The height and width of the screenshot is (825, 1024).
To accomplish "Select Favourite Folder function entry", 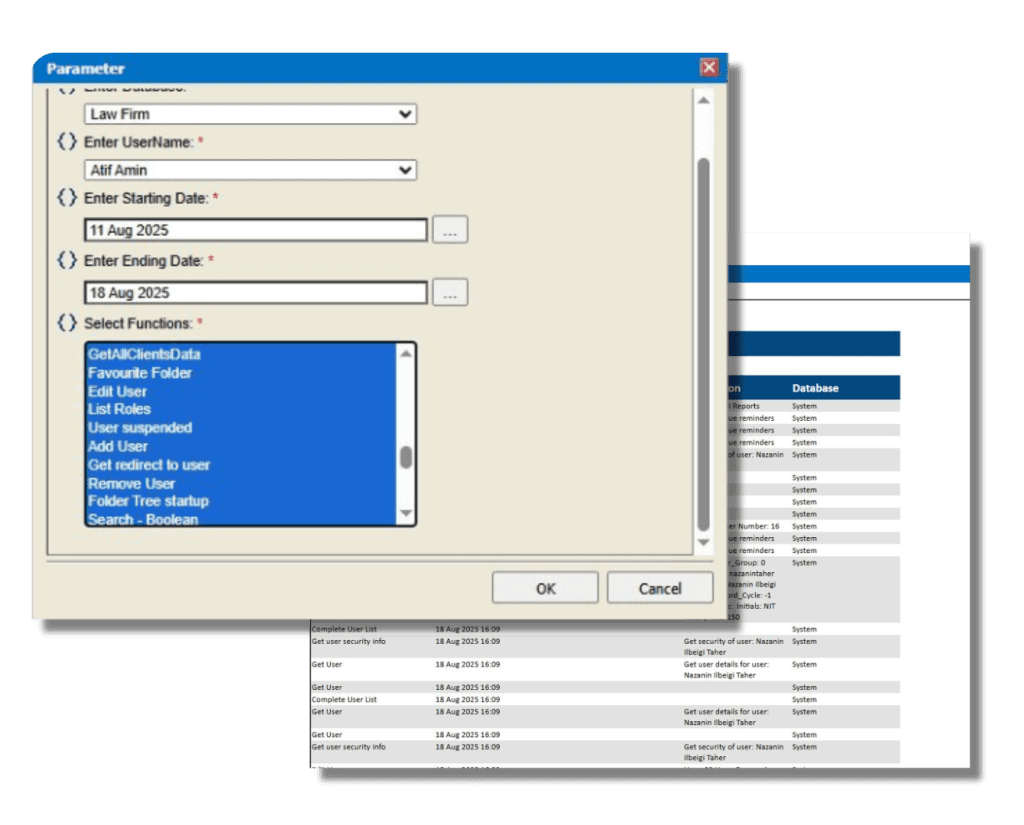I will click(140, 373).
